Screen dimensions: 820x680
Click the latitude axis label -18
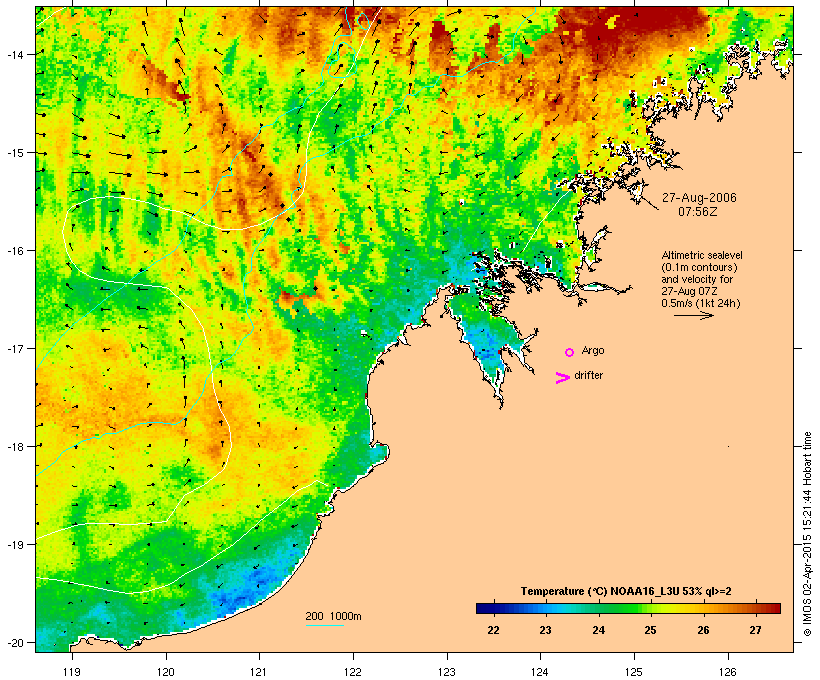pyautogui.click(x=15, y=446)
